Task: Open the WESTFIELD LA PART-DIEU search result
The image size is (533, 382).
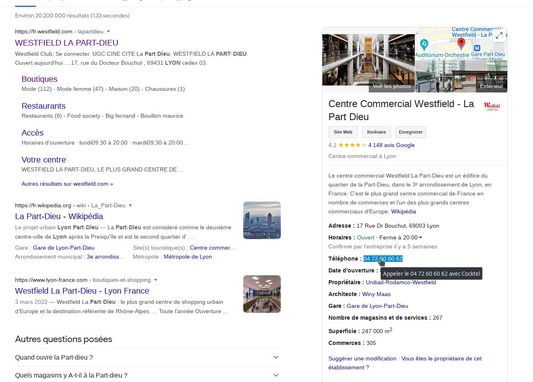Action: (x=67, y=43)
